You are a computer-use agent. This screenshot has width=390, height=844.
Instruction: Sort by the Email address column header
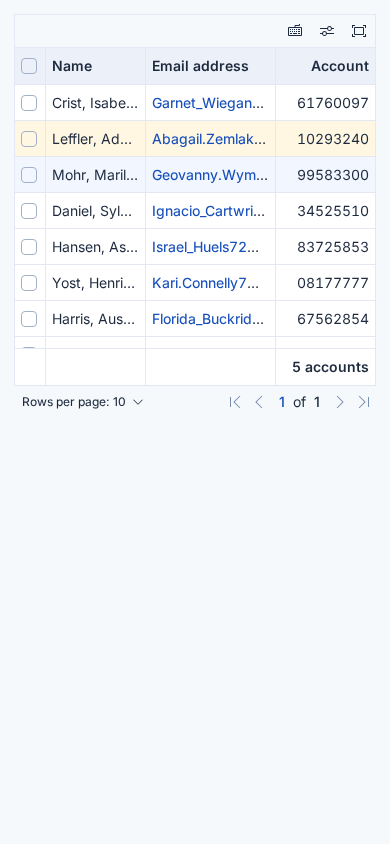tap(200, 66)
